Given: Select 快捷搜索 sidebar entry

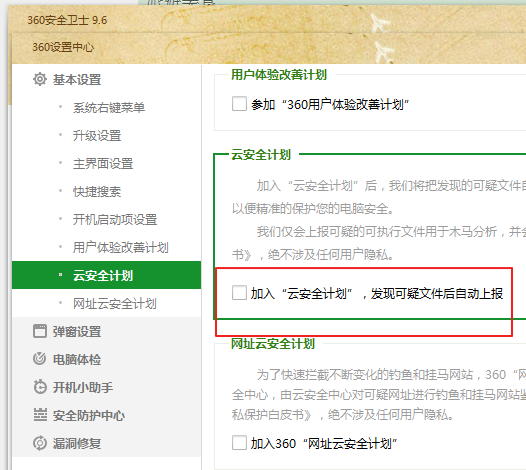Looking at the screenshot, I should pyautogui.click(x=97, y=192).
